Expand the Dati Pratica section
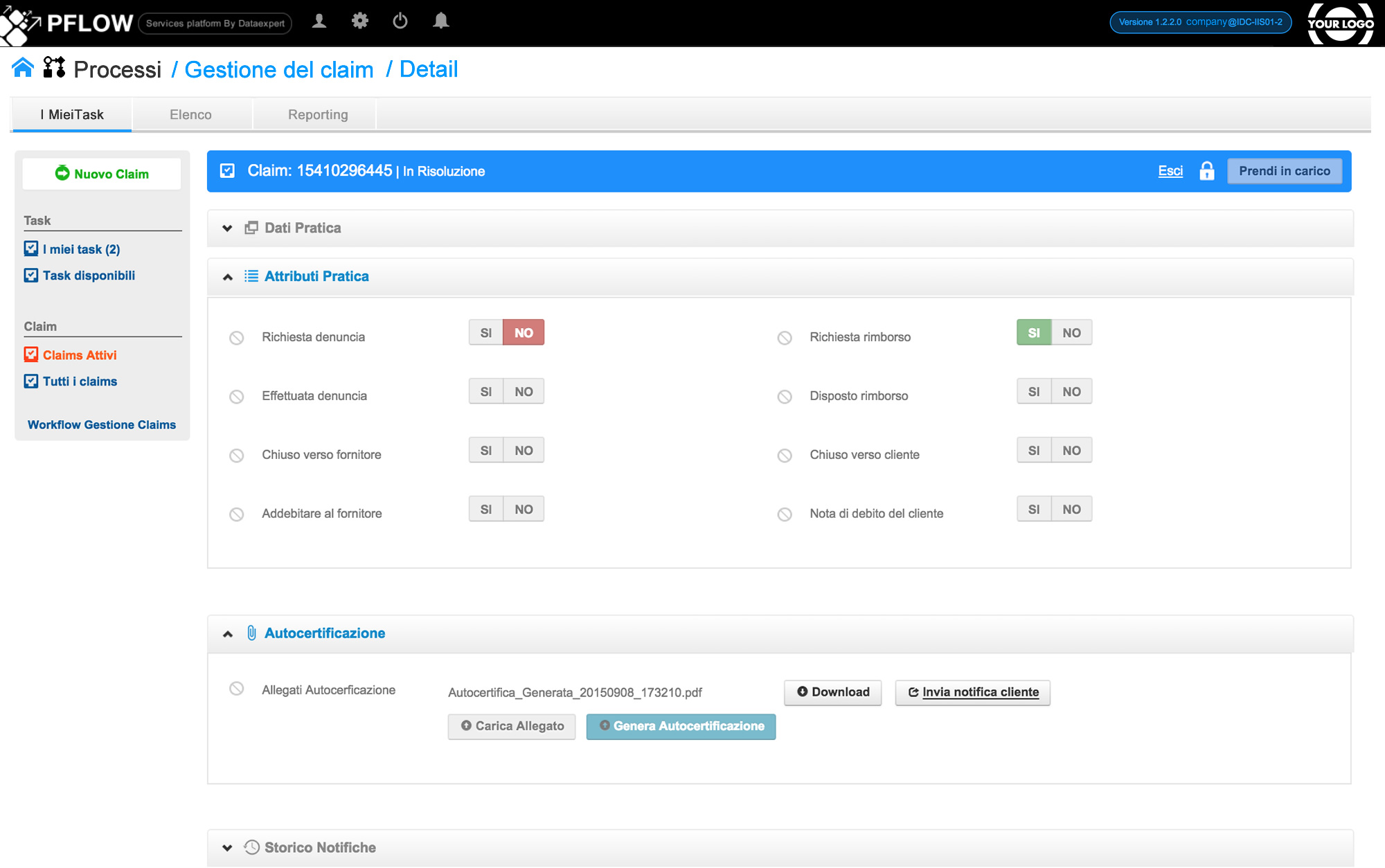Viewport: 1385px width, 868px height. click(227, 228)
